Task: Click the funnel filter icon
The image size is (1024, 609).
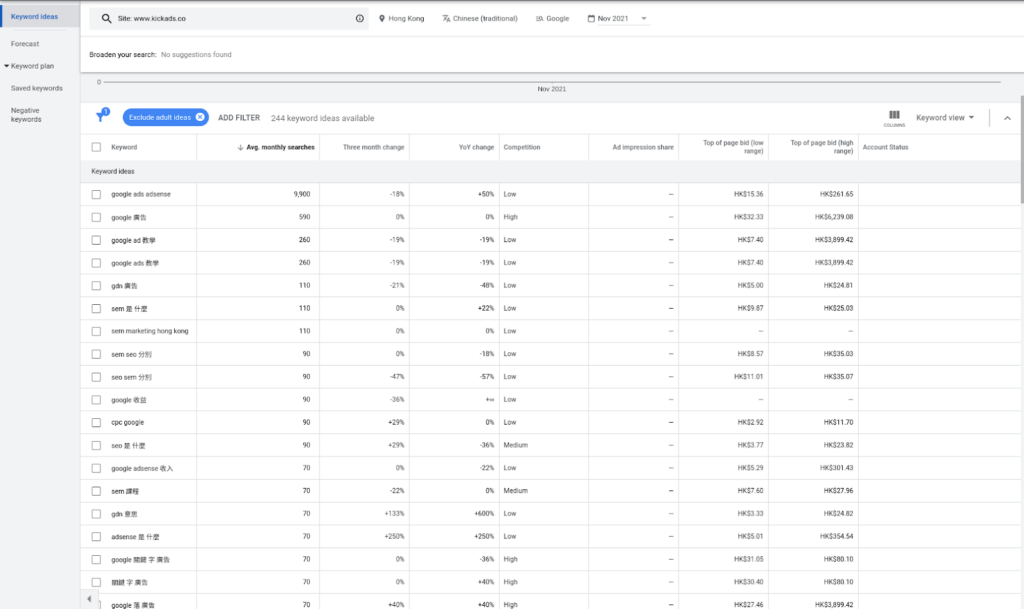Action: pos(100,117)
